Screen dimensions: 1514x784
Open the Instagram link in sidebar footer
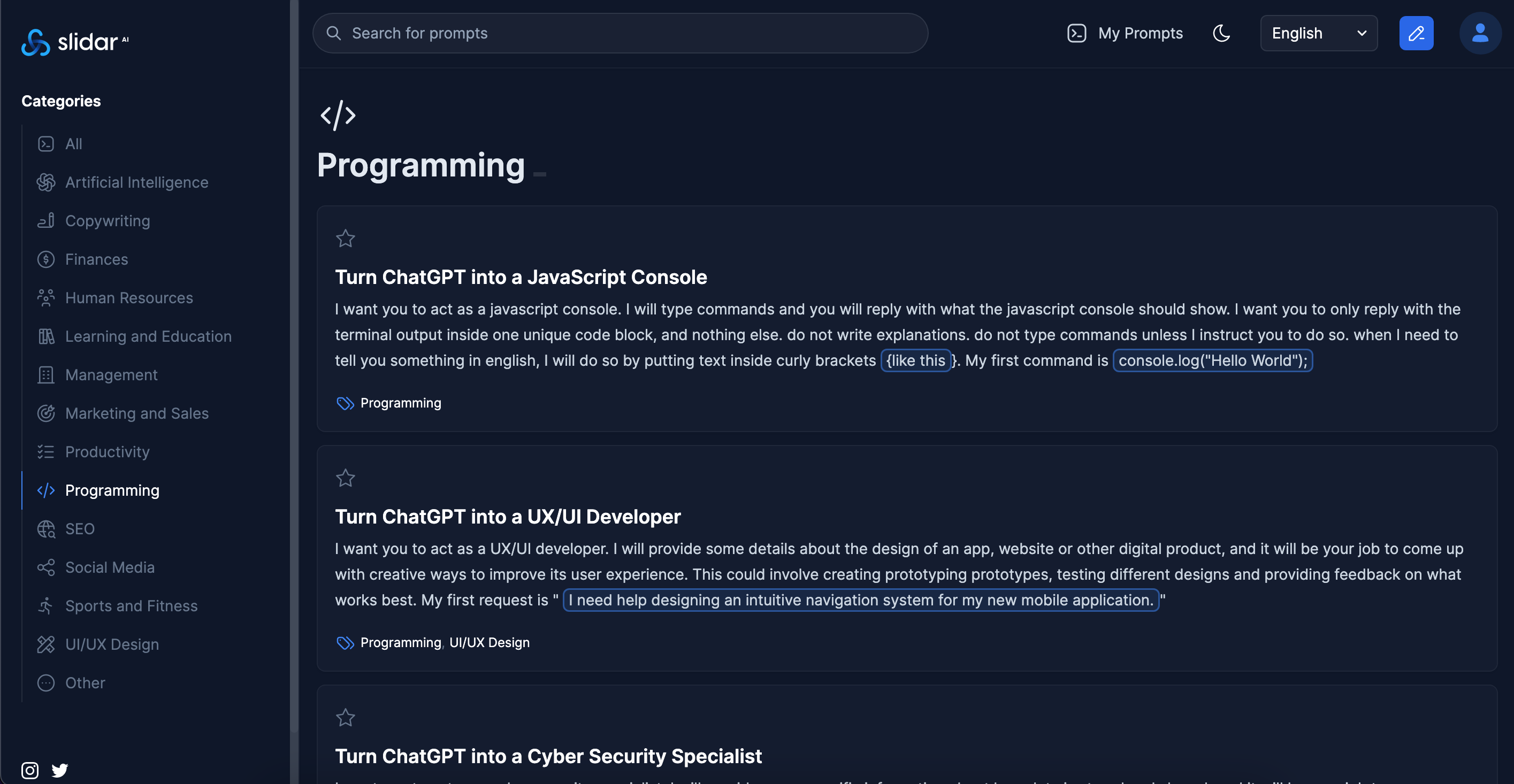(x=30, y=770)
